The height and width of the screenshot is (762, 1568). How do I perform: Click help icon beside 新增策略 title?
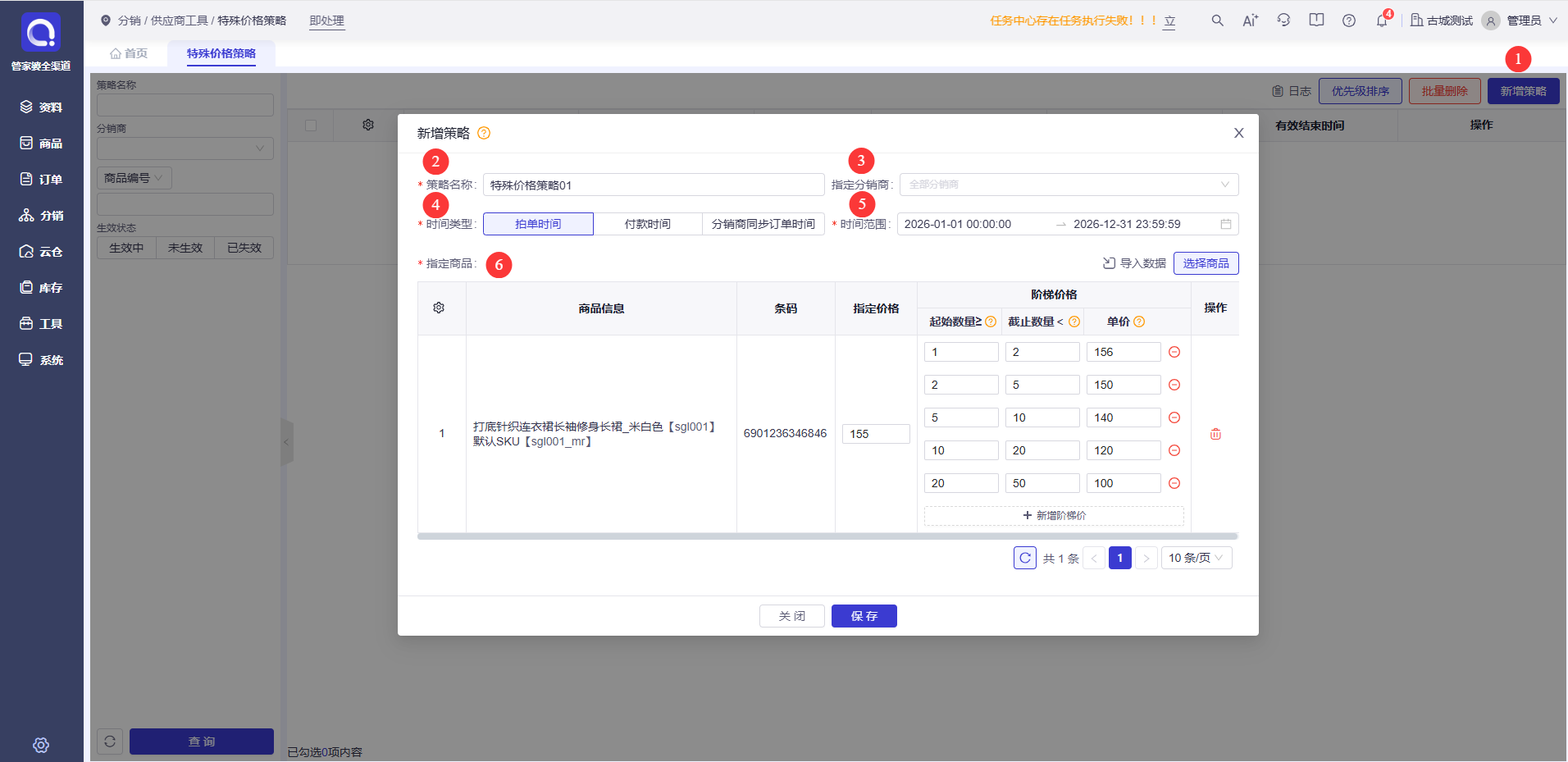pyautogui.click(x=484, y=133)
